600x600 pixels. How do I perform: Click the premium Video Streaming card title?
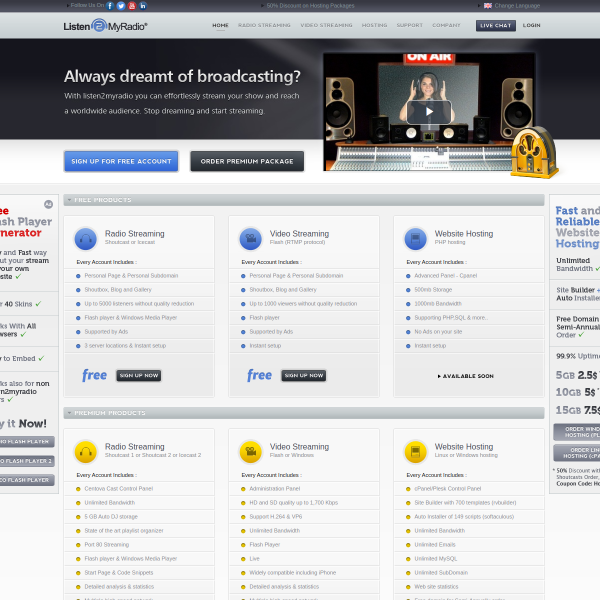[x=299, y=447]
